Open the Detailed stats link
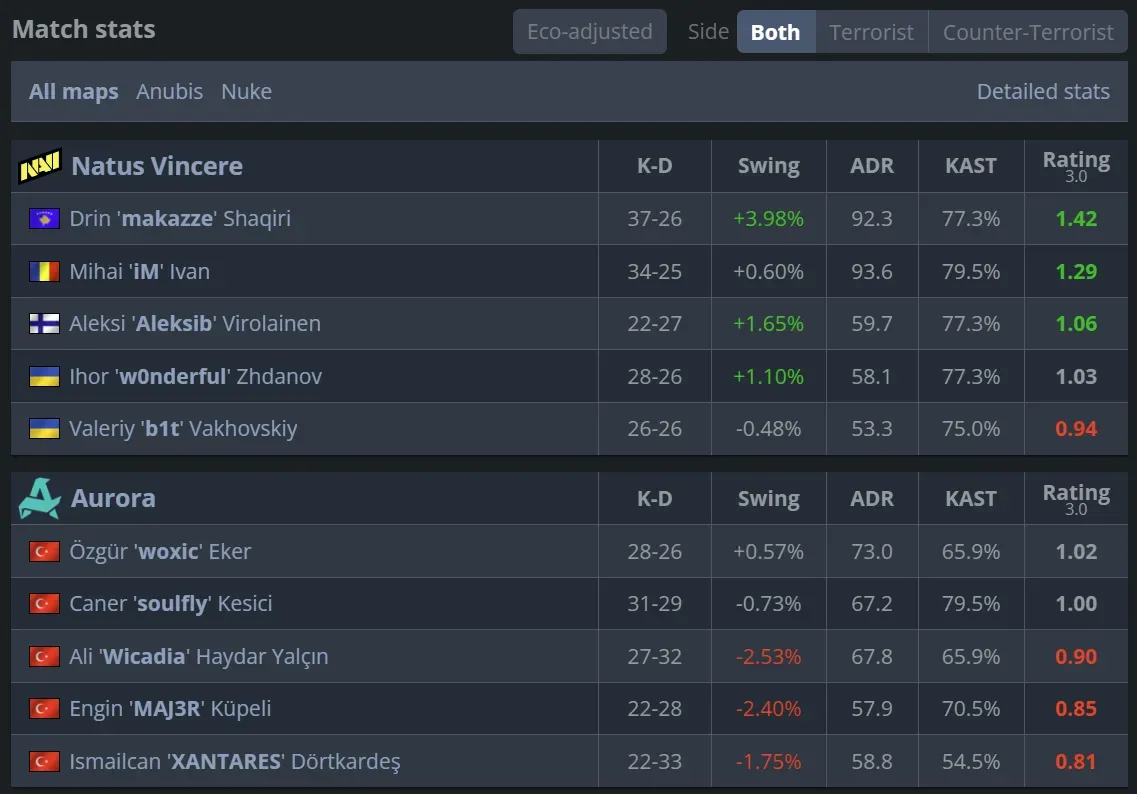Screen dimensions: 1137x794 tap(1043, 92)
